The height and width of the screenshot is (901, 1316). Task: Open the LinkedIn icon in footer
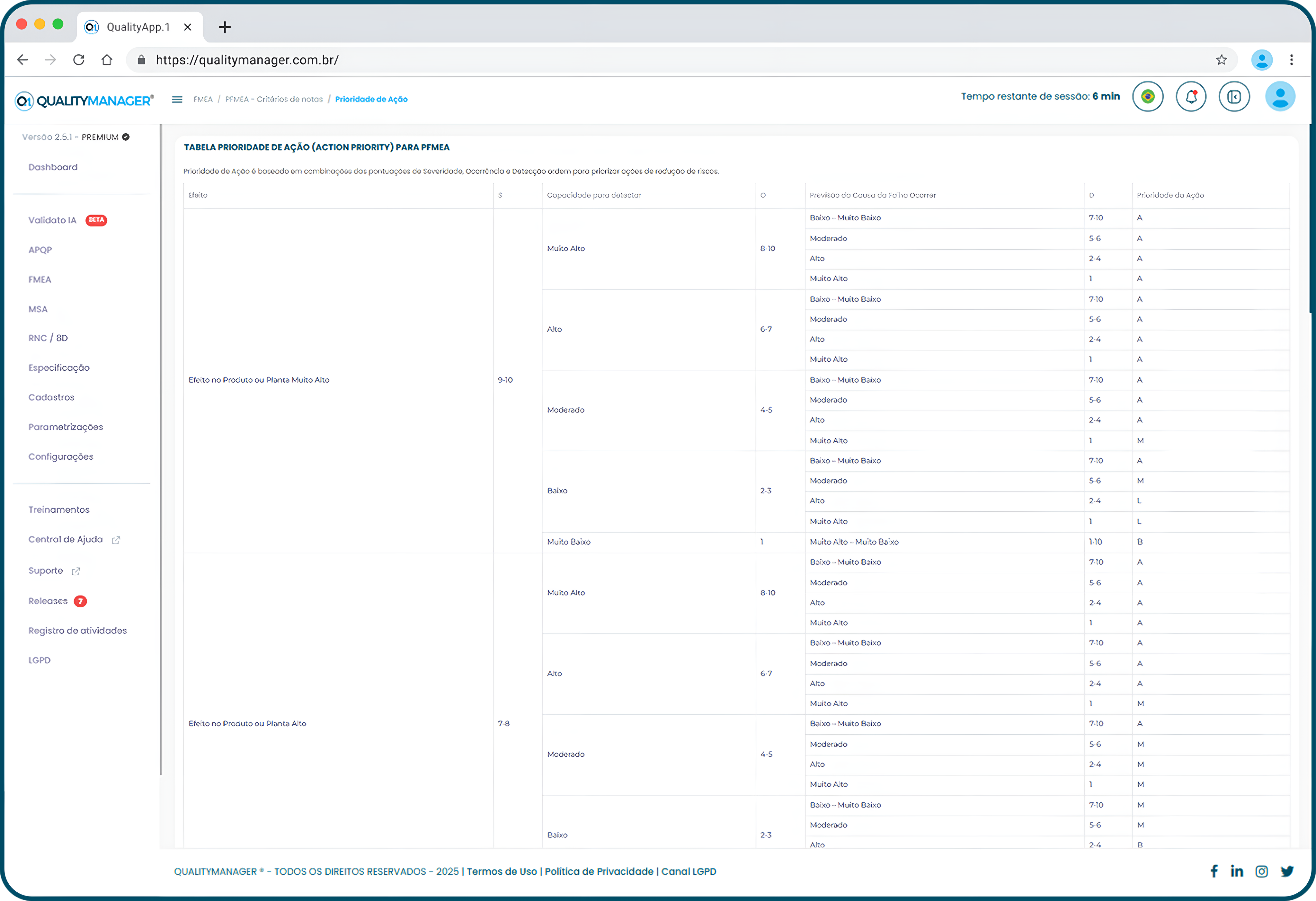(x=1237, y=871)
